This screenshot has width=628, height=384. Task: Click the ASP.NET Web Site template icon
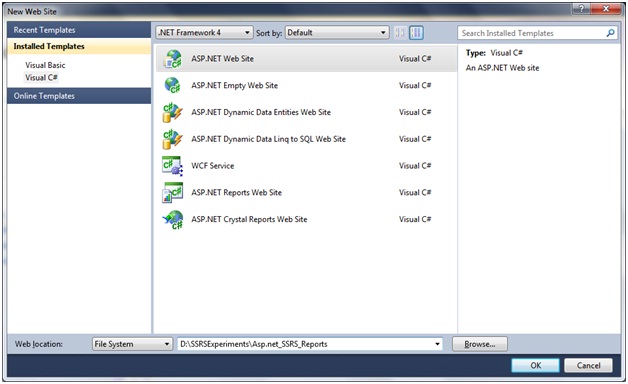pyautogui.click(x=173, y=59)
